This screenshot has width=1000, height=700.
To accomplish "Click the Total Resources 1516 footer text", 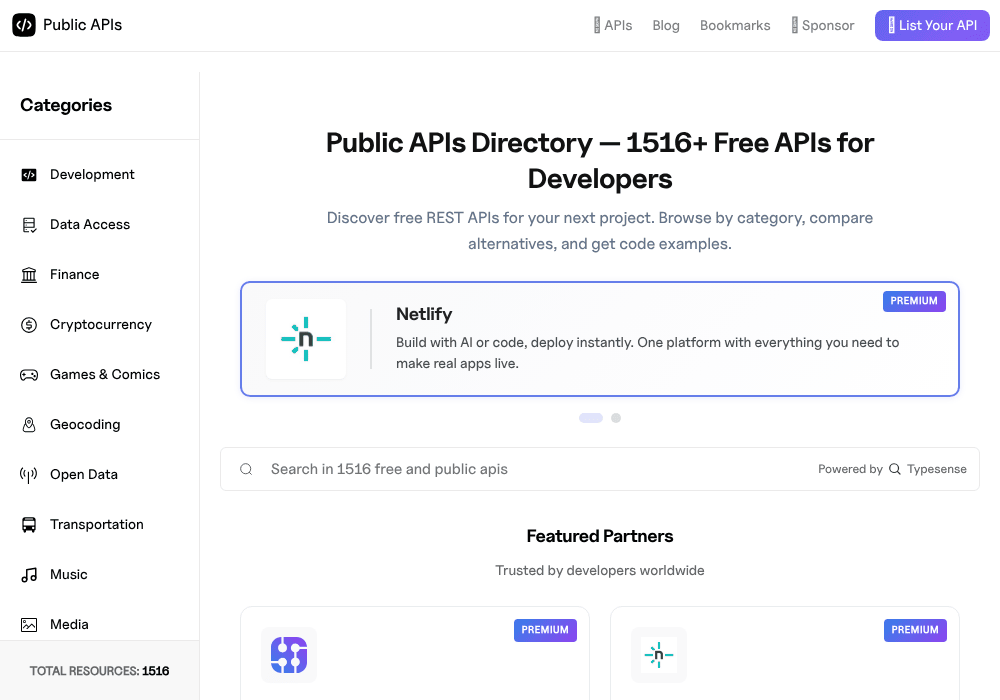I will click(99, 671).
